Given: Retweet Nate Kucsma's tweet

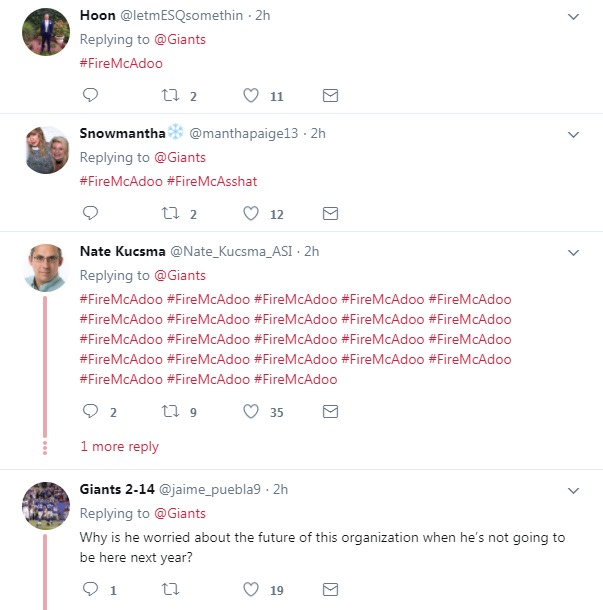Looking at the screenshot, I should click(170, 411).
